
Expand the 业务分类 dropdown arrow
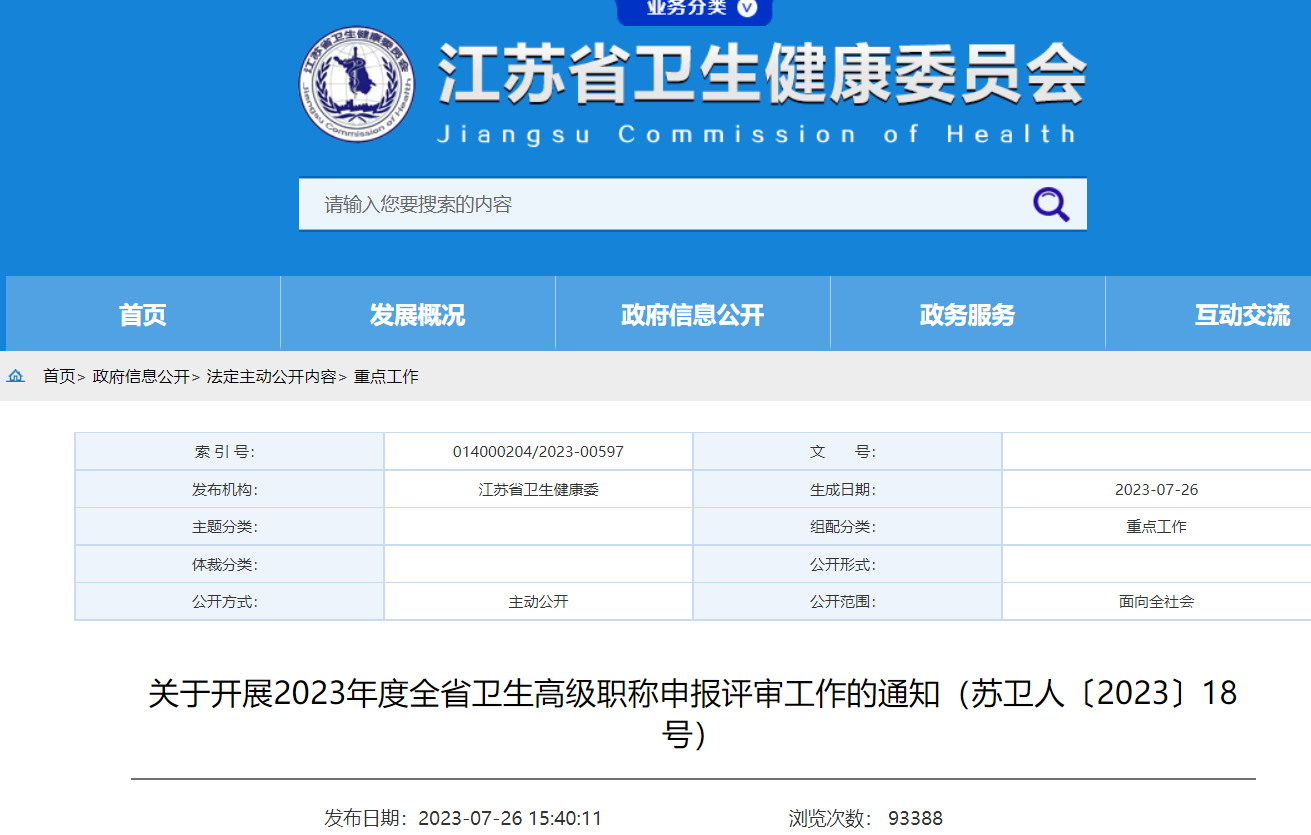coord(747,9)
